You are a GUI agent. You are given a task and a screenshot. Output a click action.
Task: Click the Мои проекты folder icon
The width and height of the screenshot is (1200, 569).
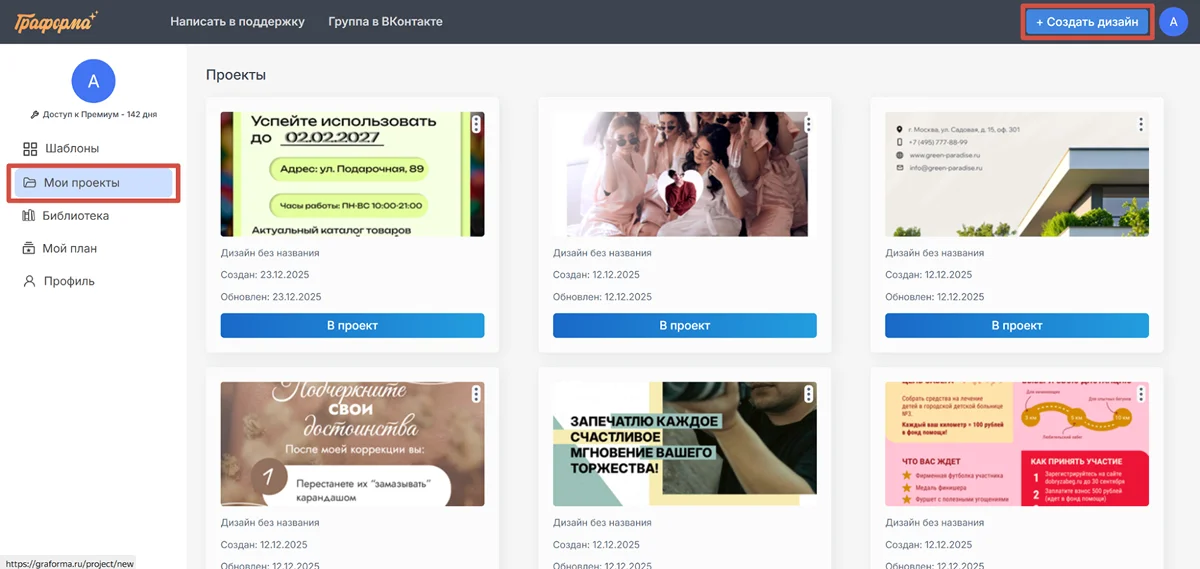pyautogui.click(x=30, y=183)
